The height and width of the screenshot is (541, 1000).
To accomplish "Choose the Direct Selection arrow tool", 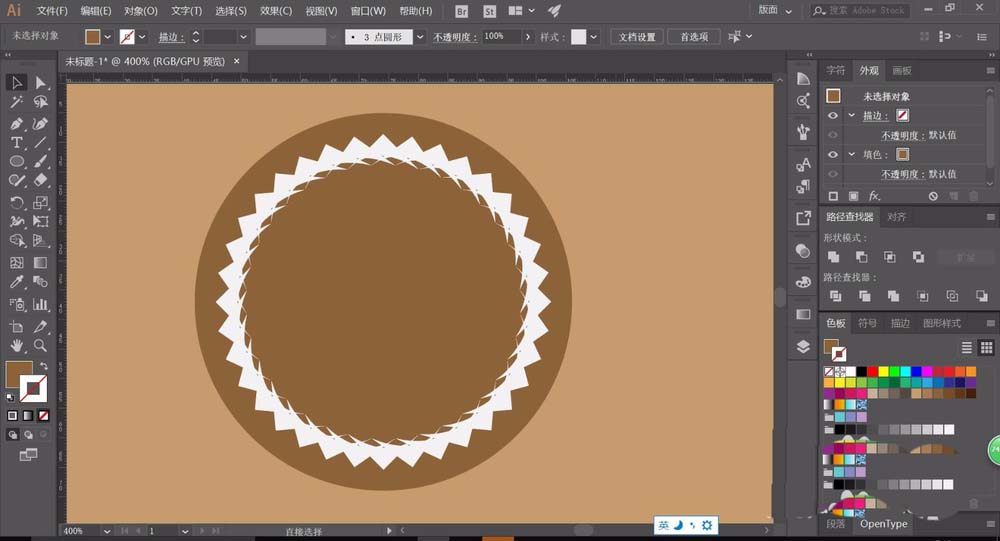I will click(40, 82).
